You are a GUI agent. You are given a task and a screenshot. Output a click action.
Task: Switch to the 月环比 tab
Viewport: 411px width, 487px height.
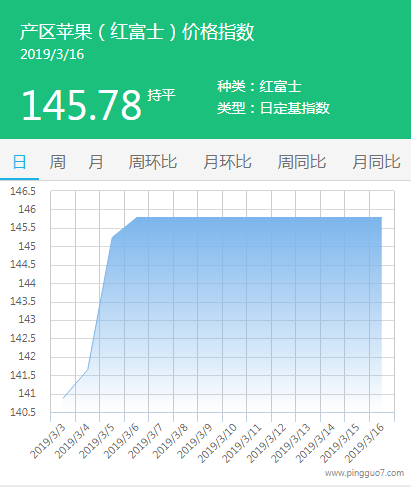[x=227, y=162]
